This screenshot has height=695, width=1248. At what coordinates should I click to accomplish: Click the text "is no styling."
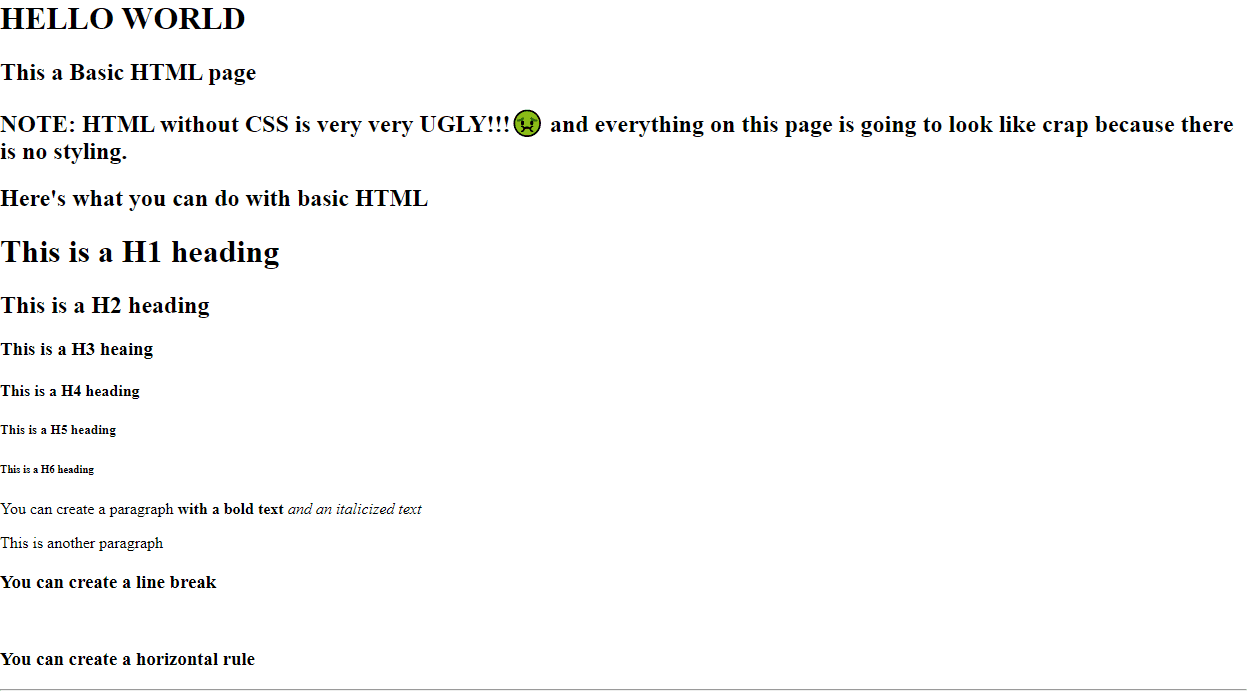click(64, 152)
